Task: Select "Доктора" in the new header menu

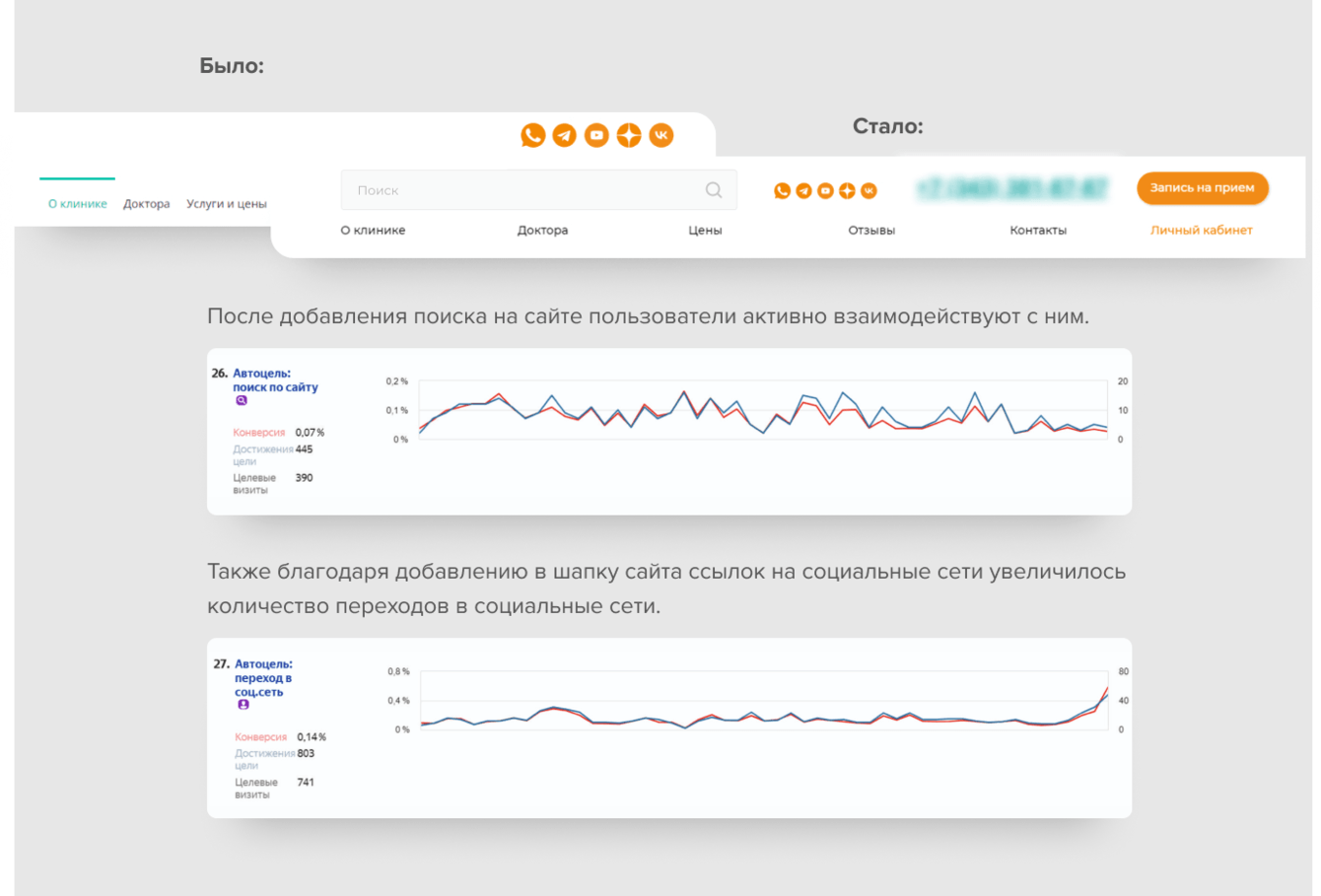Action: (x=542, y=231)
